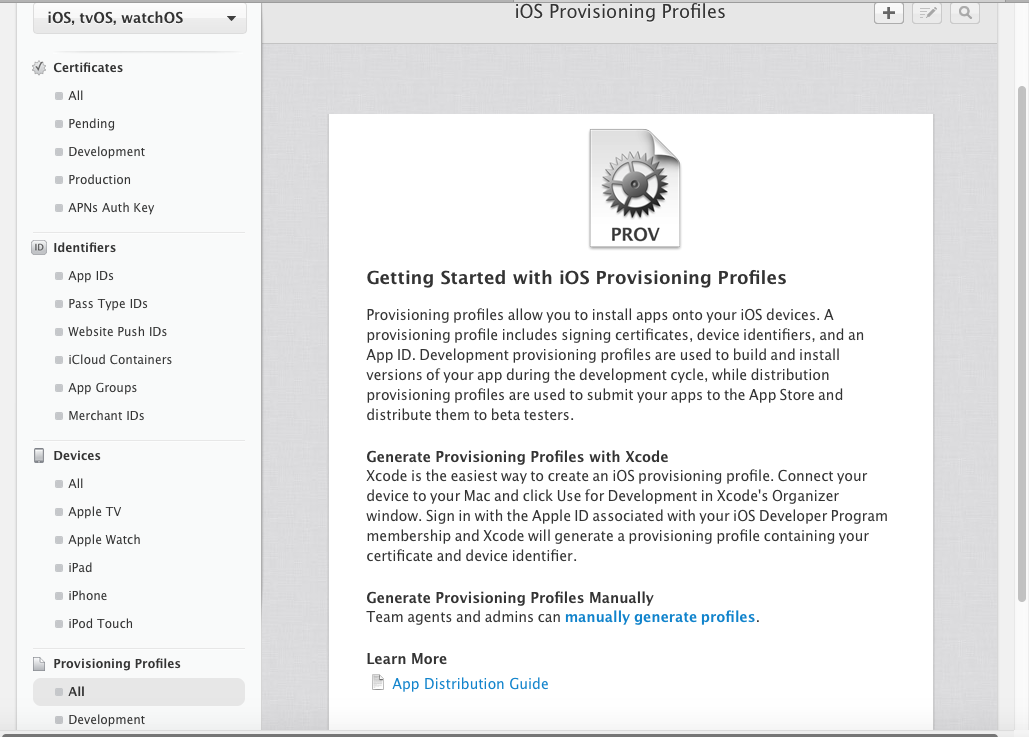The height and width of the screenshot is (737, 1029).
Task: Click the Certificates seal icon
Action: 39,68
